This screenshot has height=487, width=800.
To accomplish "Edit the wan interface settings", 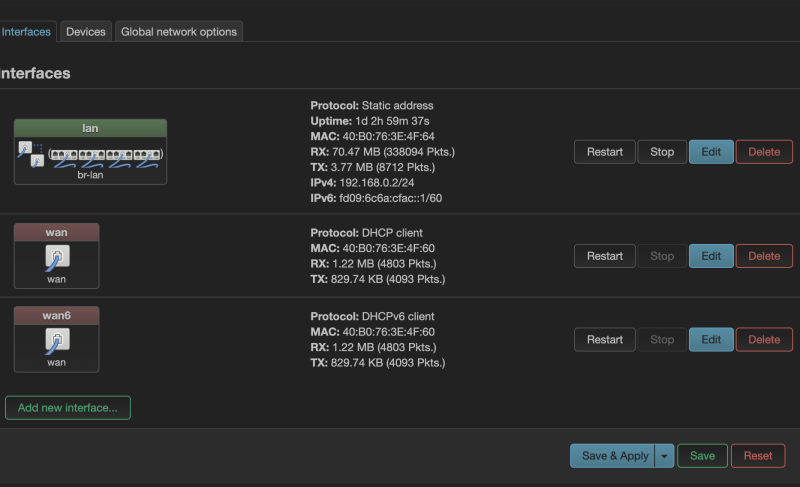I will pos(711,256).
